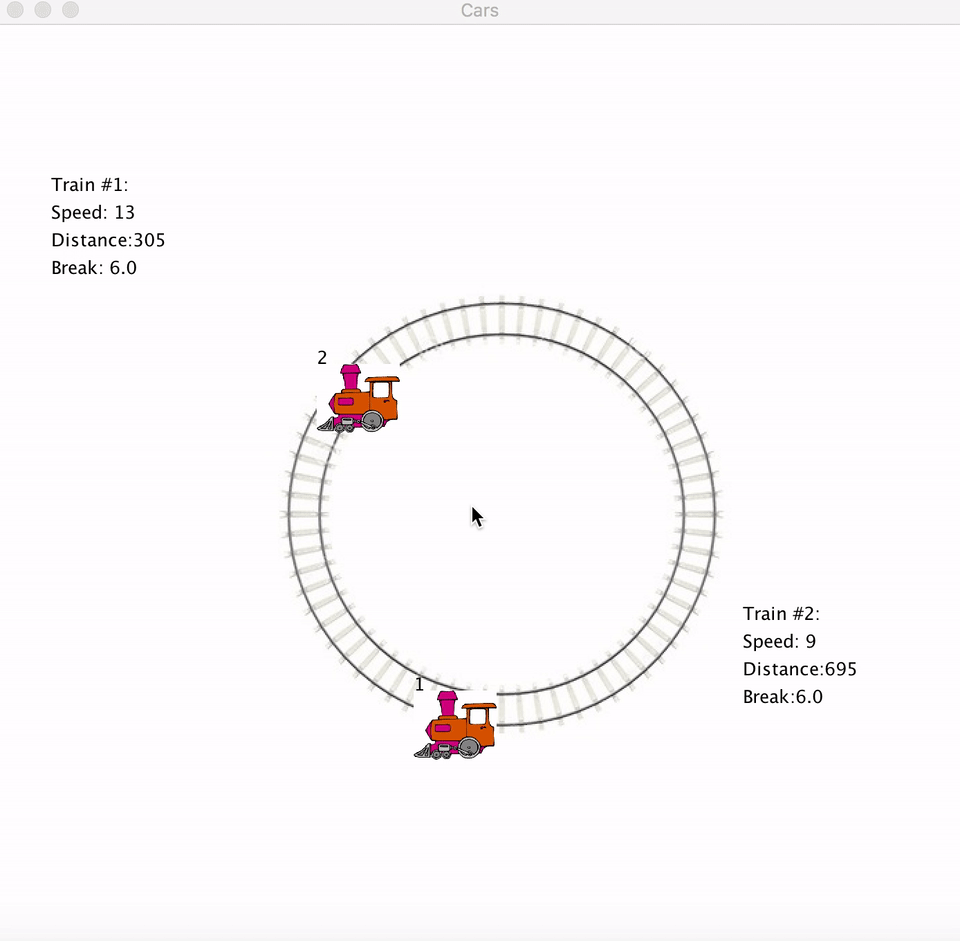Close the Cars window
Viewport: 960px width, 941px height.
(15, 10)
